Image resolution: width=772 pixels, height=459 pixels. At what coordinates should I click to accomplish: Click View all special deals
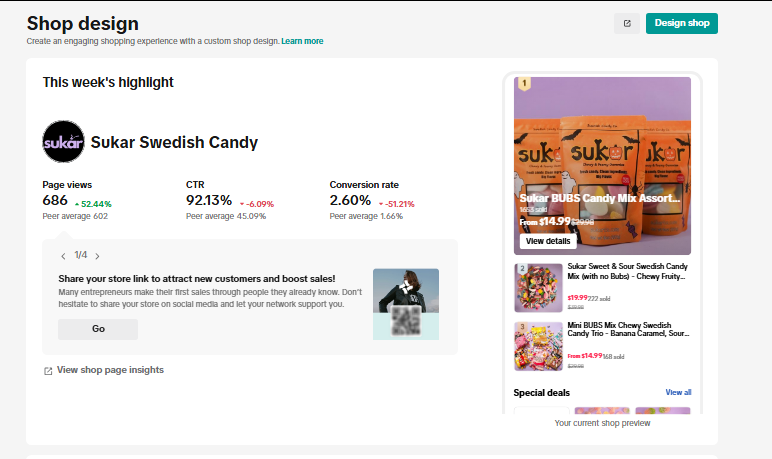click(678, 392)
